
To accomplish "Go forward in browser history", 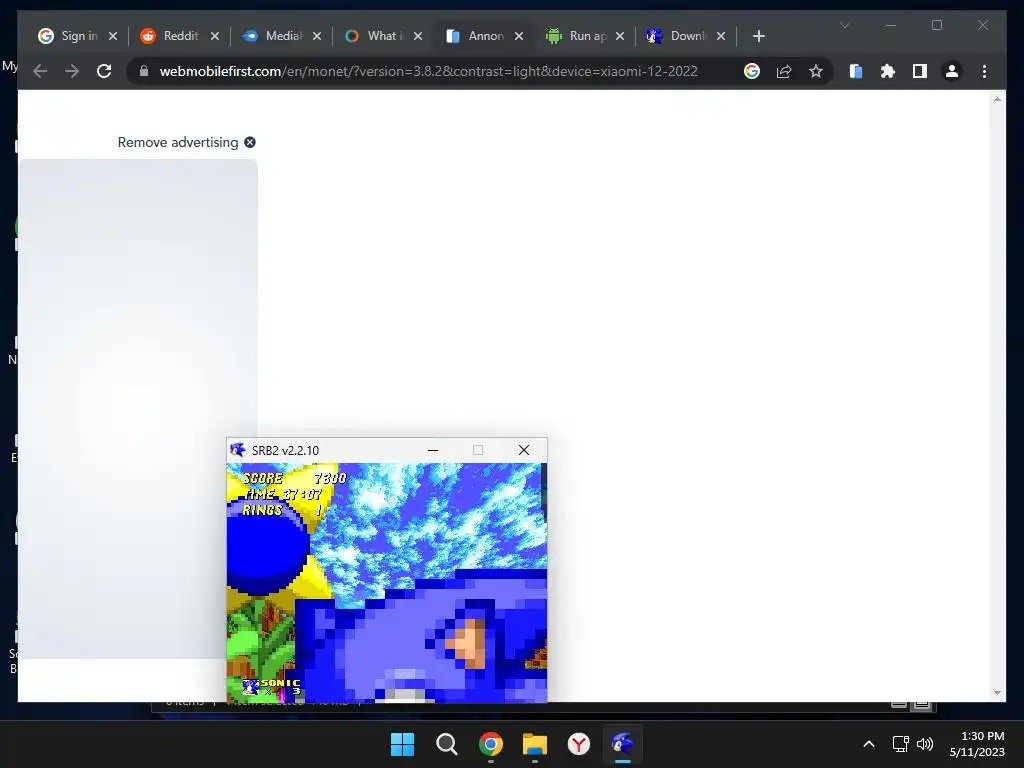I will (72, 71).
